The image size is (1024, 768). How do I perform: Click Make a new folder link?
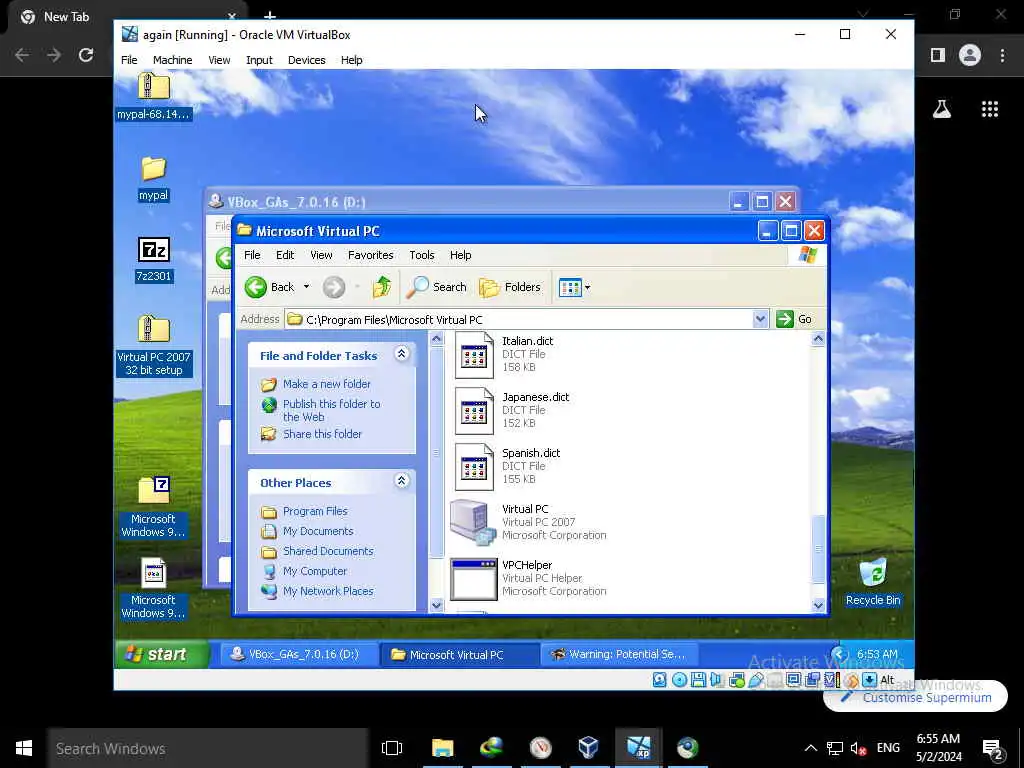pyautogui.click(x=327, y=384)
